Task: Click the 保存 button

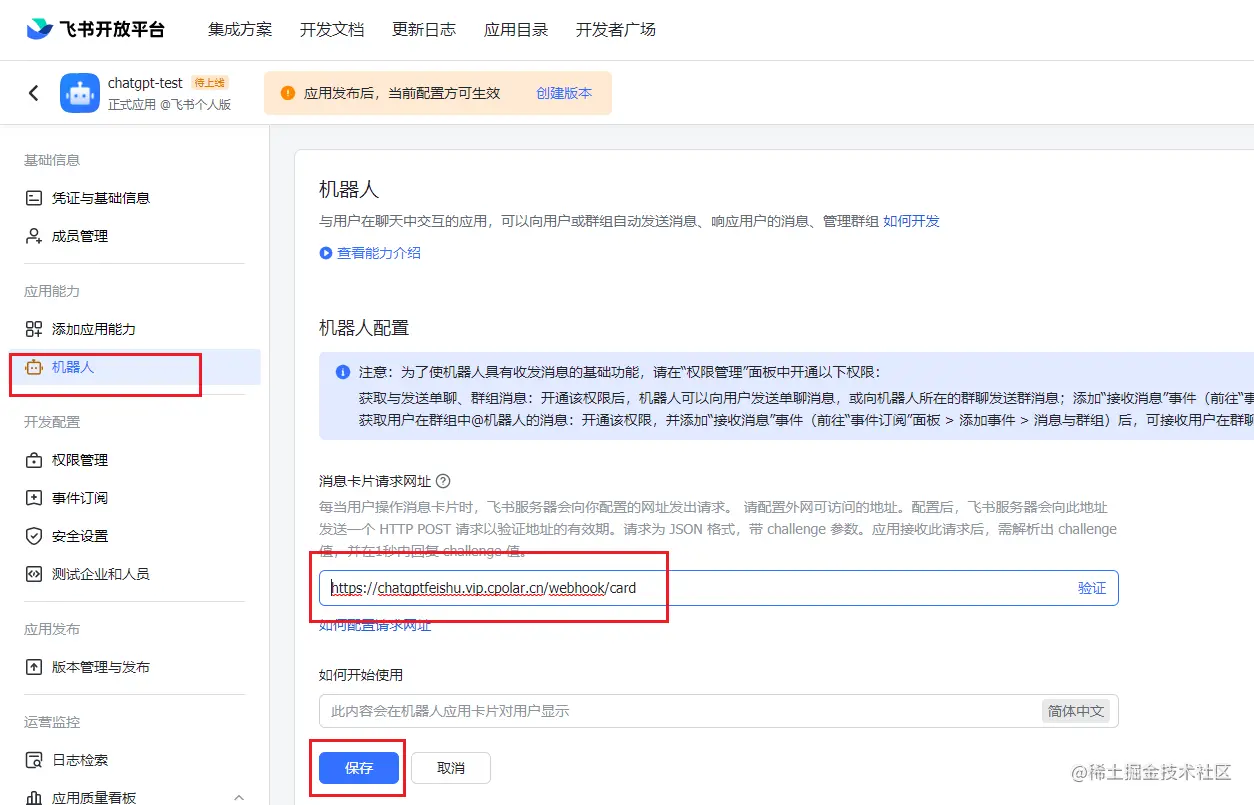Action: click(x=359, y=768)
